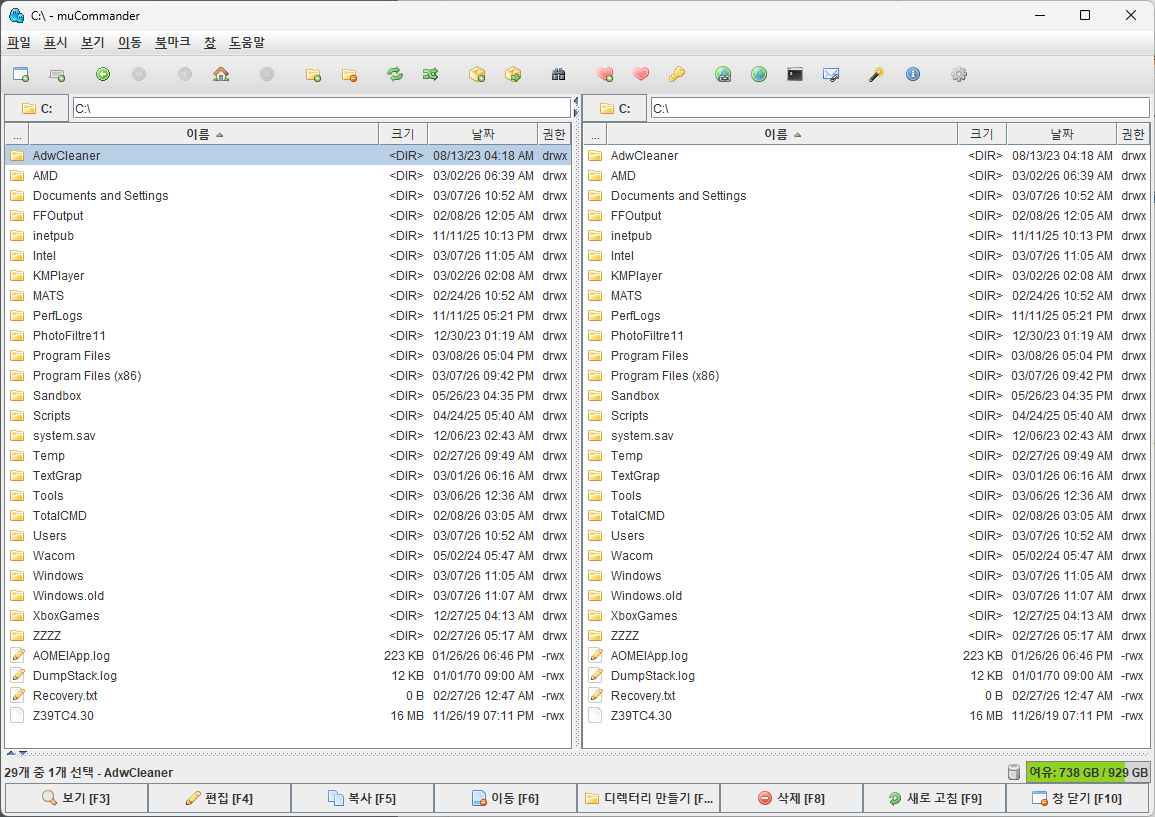Open preferences gear icon in toolbar
The image size is (1155, 817).
click(958, 74)
